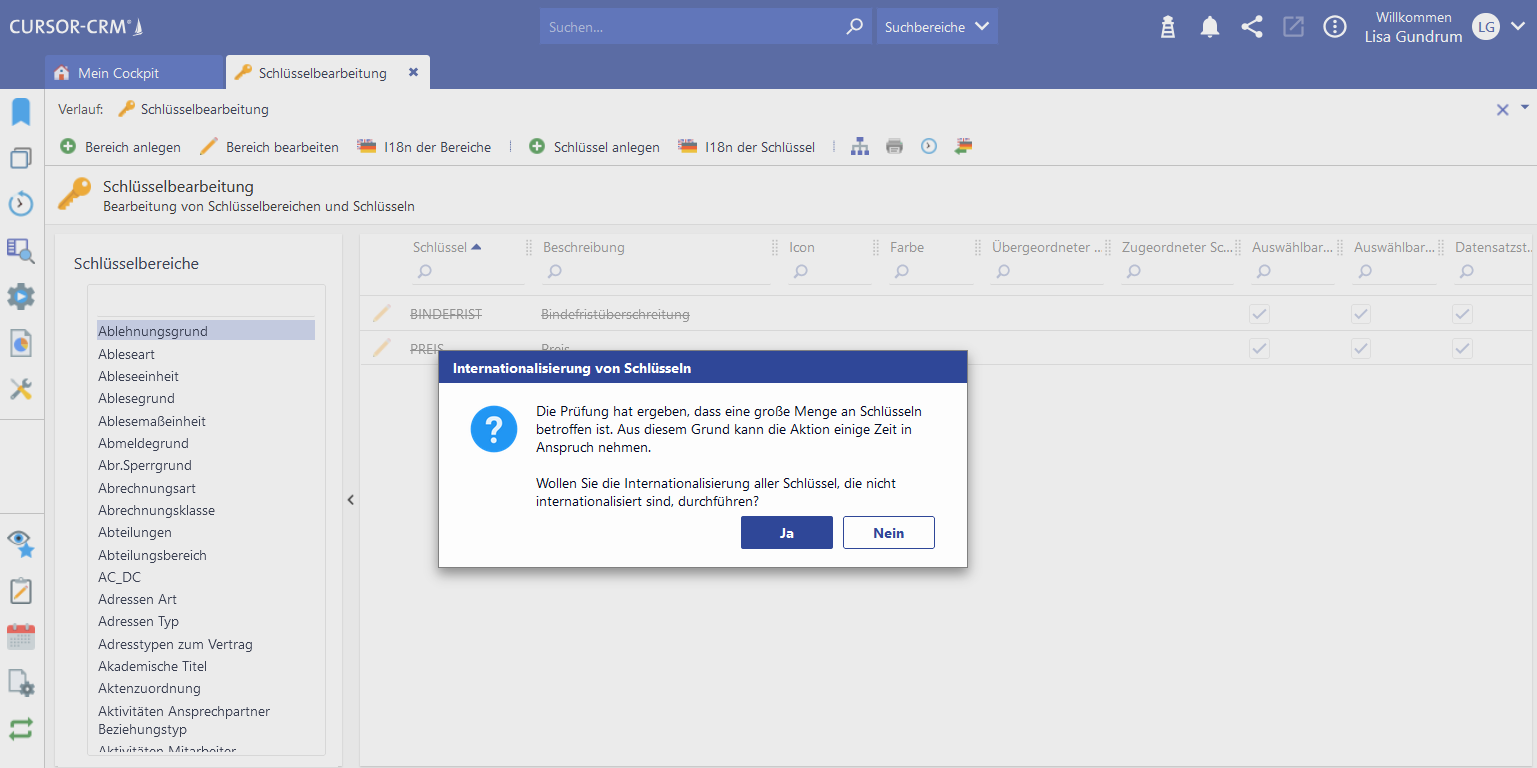Click the wrench tools icon in sidebar

(21, 389)
